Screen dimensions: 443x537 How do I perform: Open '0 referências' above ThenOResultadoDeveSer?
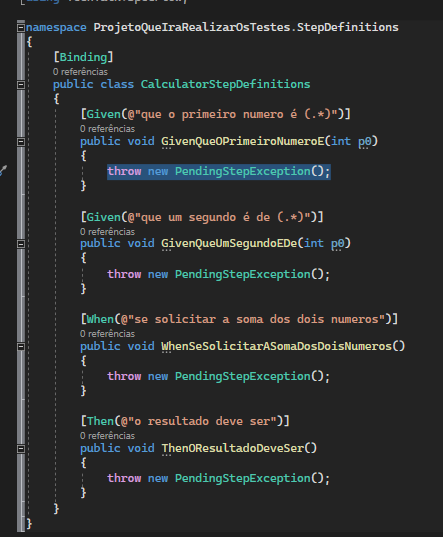107,436
